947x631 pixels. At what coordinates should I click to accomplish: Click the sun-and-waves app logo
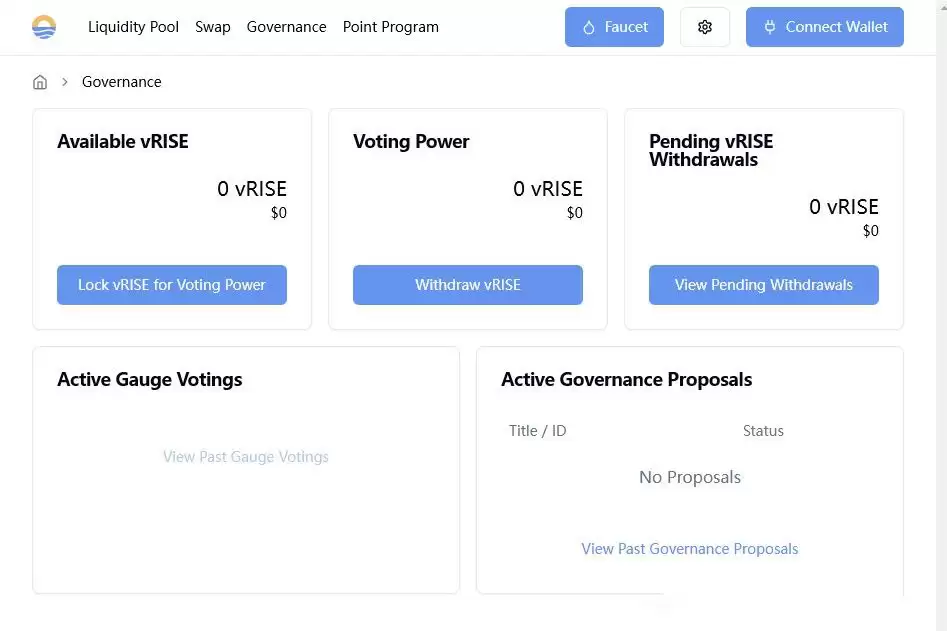(44, 27)
